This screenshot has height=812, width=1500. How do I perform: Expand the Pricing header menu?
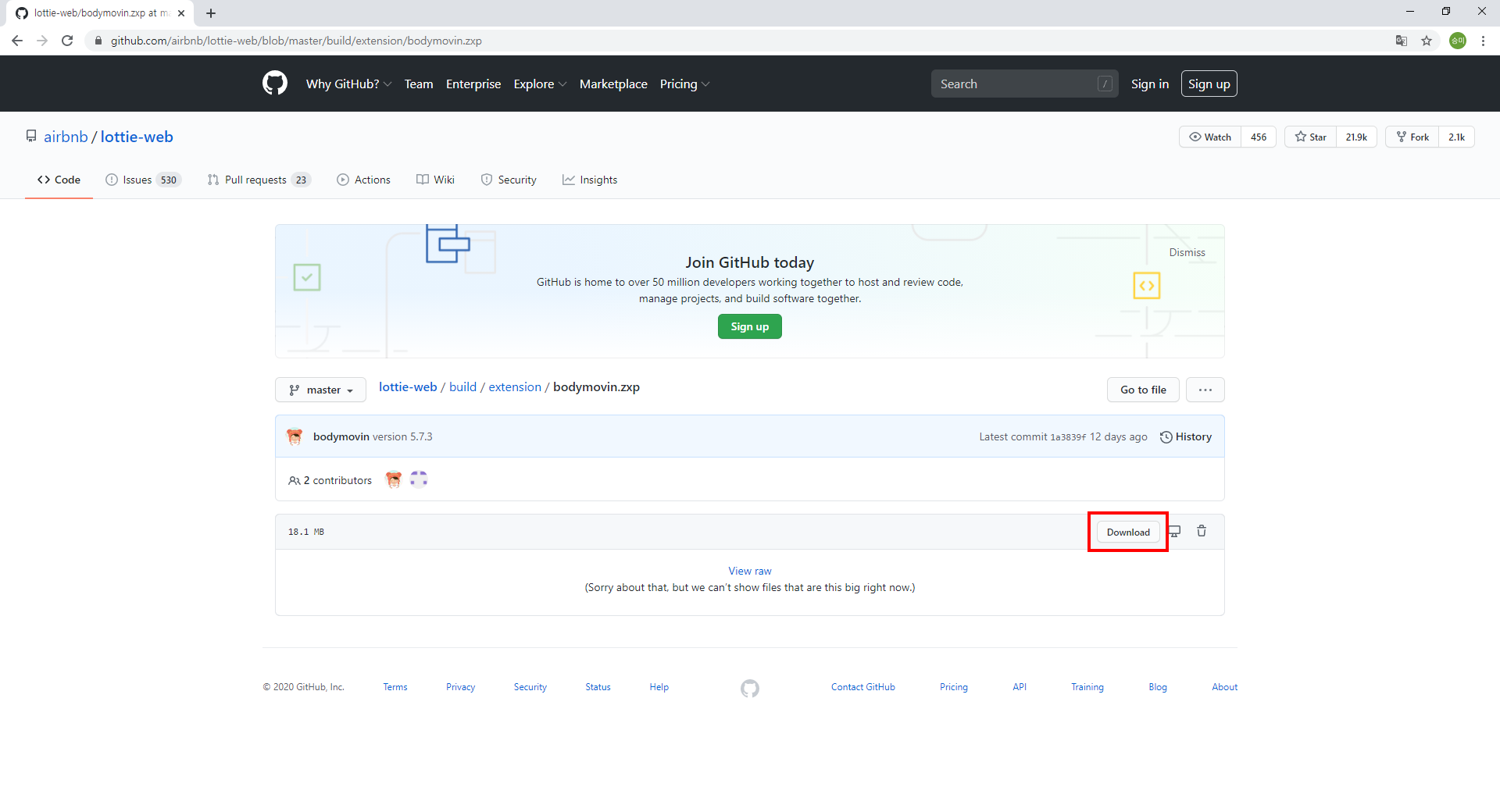(x=684, y=84)
